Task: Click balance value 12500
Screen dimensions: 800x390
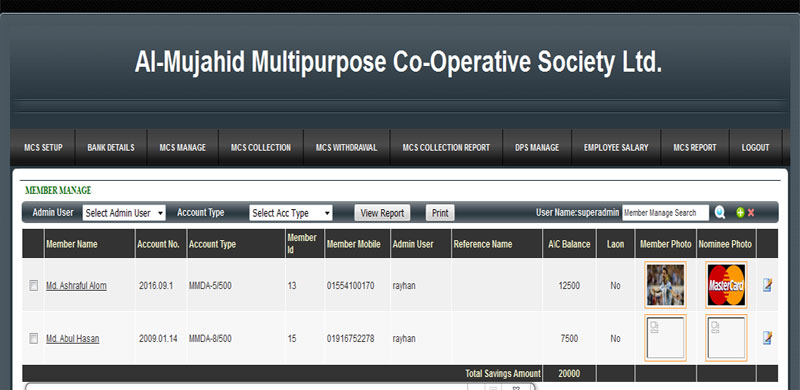Action: click(x=569, y=285)
